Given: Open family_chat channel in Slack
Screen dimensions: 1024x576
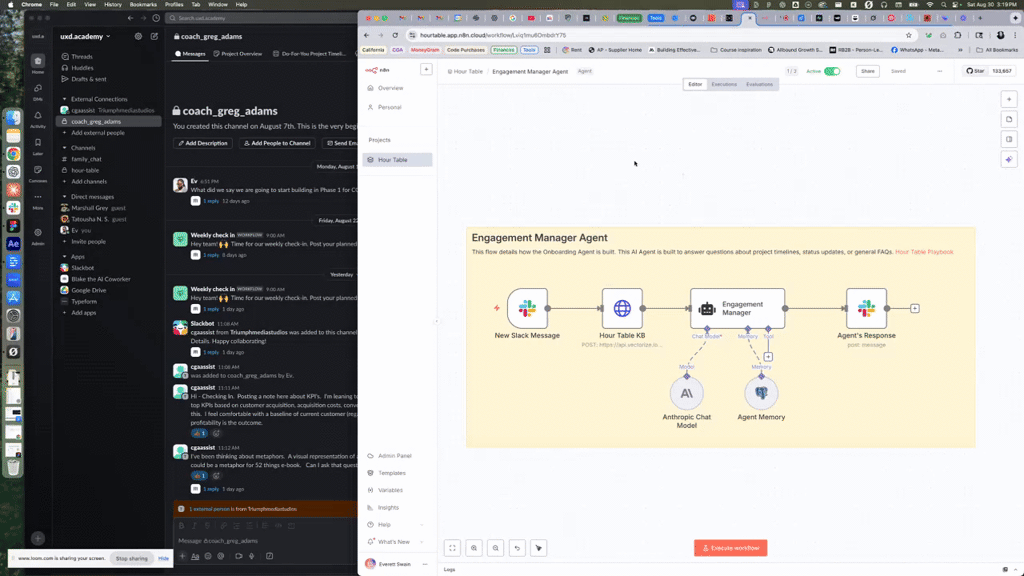Looking at the screenshot, I should (x=86, y=159).
